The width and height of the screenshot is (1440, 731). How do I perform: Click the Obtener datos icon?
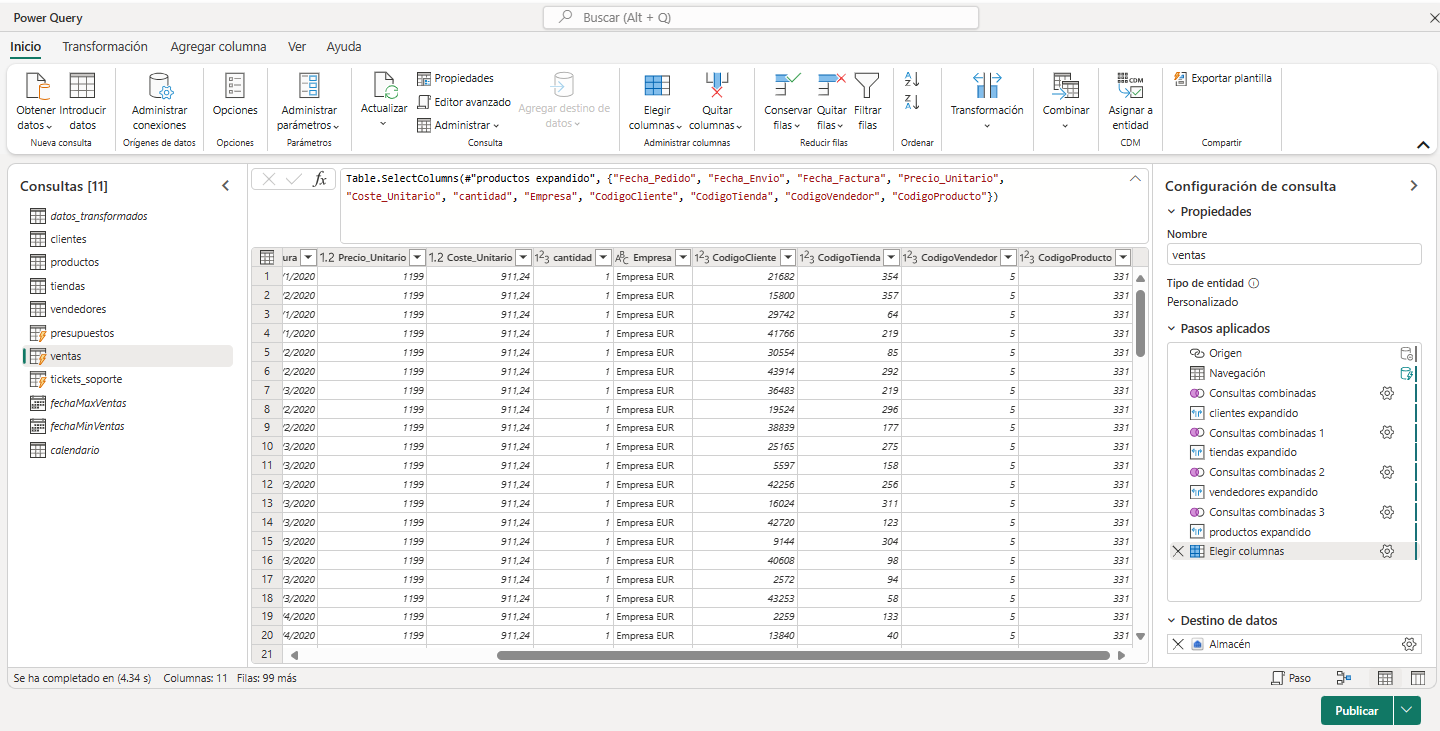(36, 87)
